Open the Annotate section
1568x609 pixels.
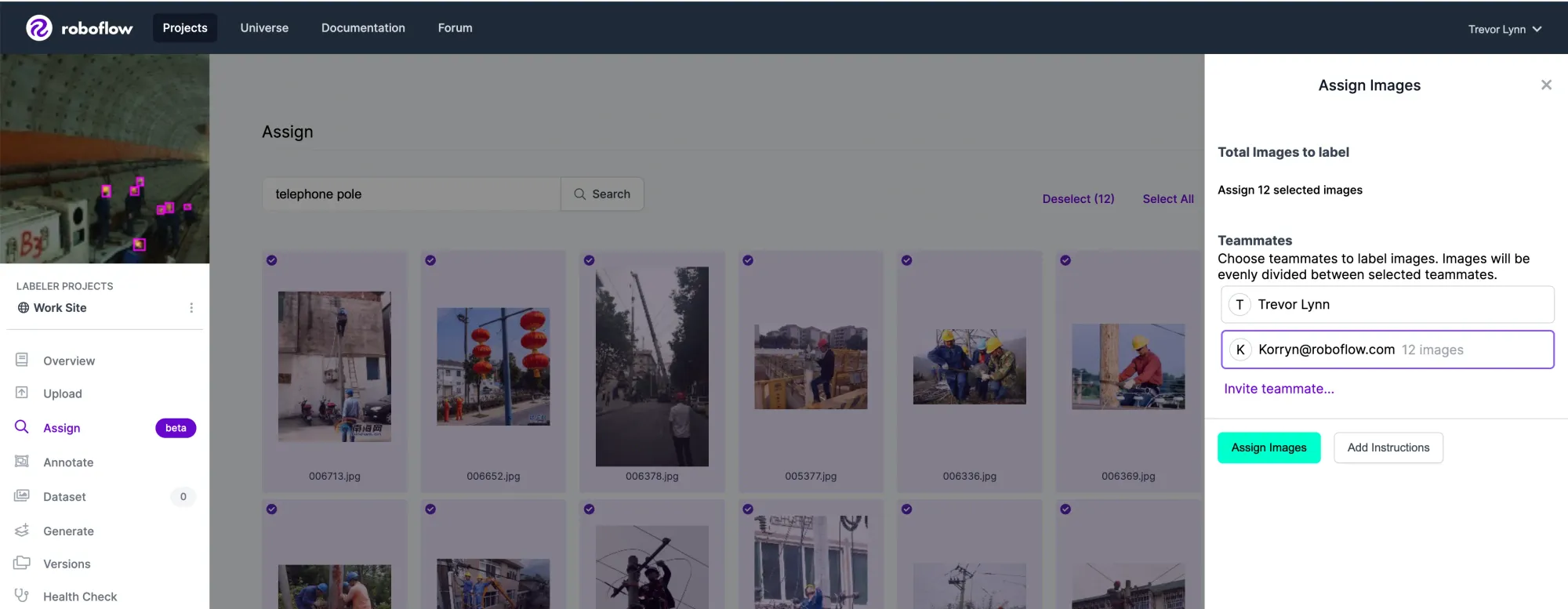point(68,462)
